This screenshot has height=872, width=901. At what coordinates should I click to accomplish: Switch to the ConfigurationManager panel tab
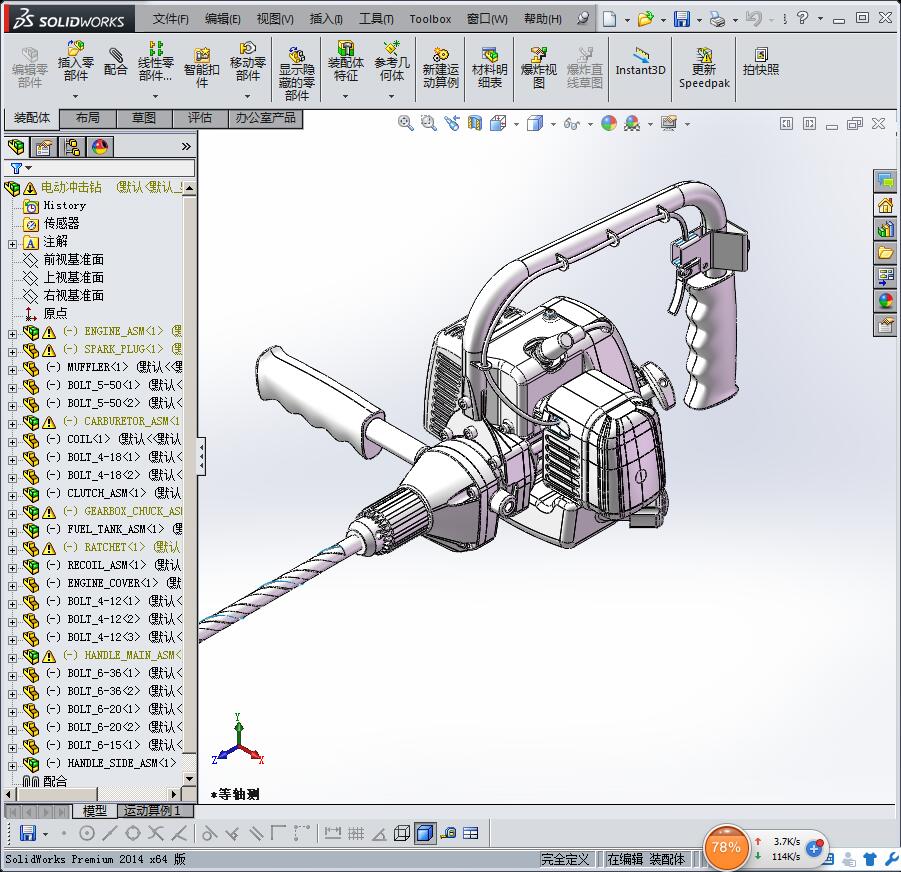(72, 147)
